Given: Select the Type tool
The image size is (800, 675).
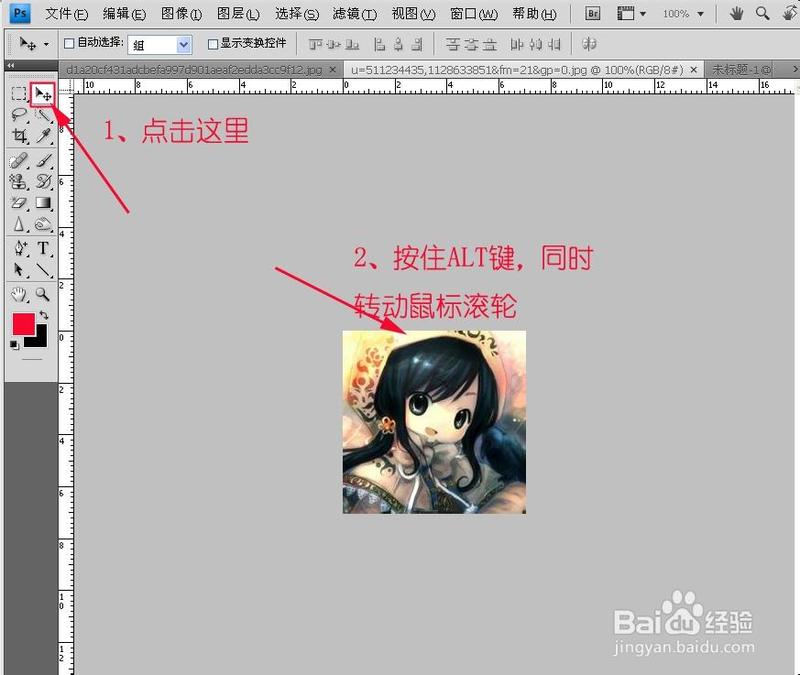Looking at the screenshot, I should coord(43,248).
